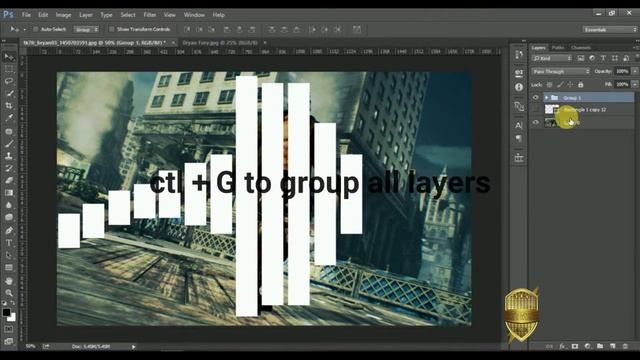
Task: Select the Hand tool
Action: click(x=9, y=281)
